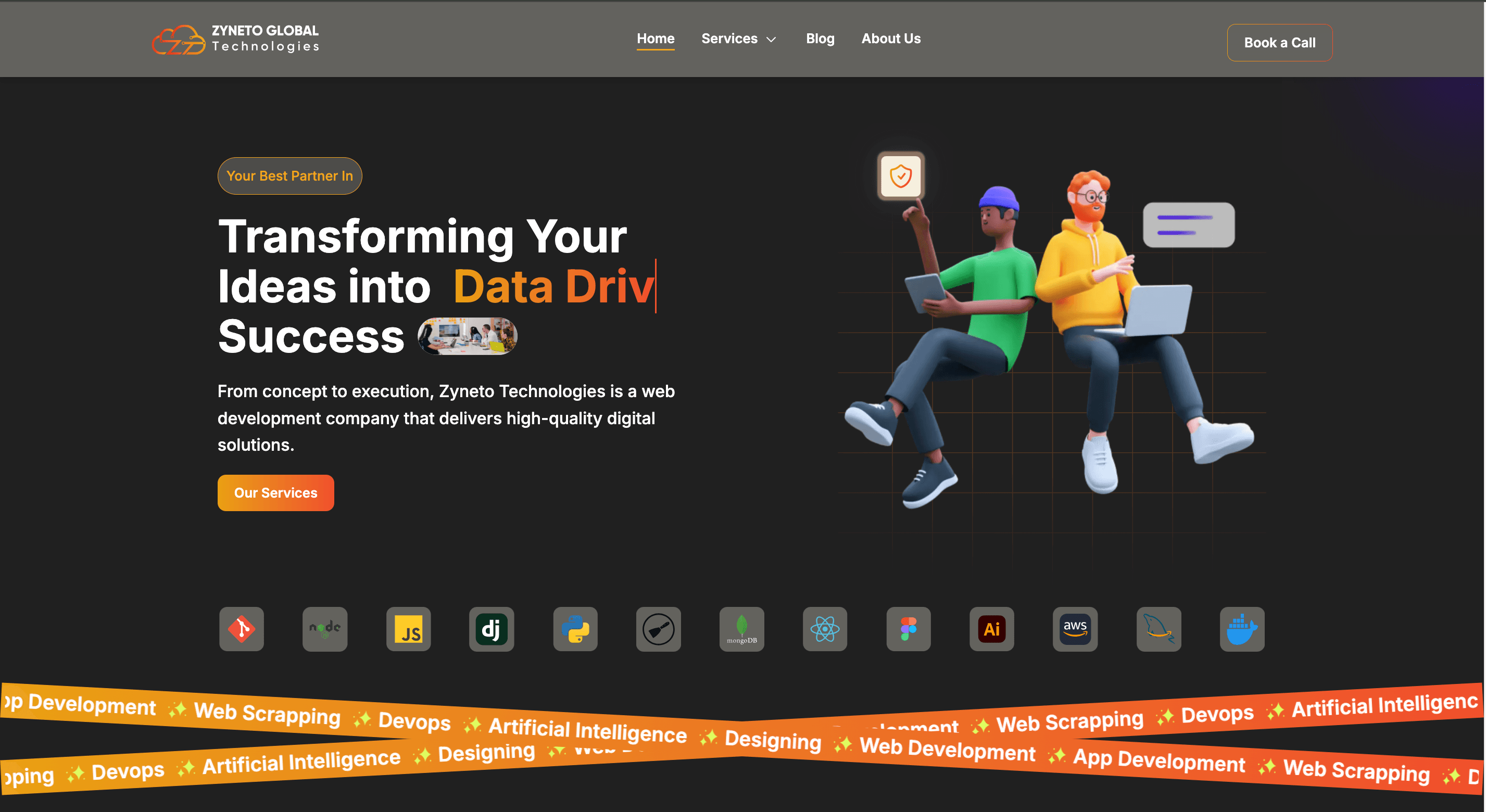Click the MySQL dolphin icon

click(1158, 629)
